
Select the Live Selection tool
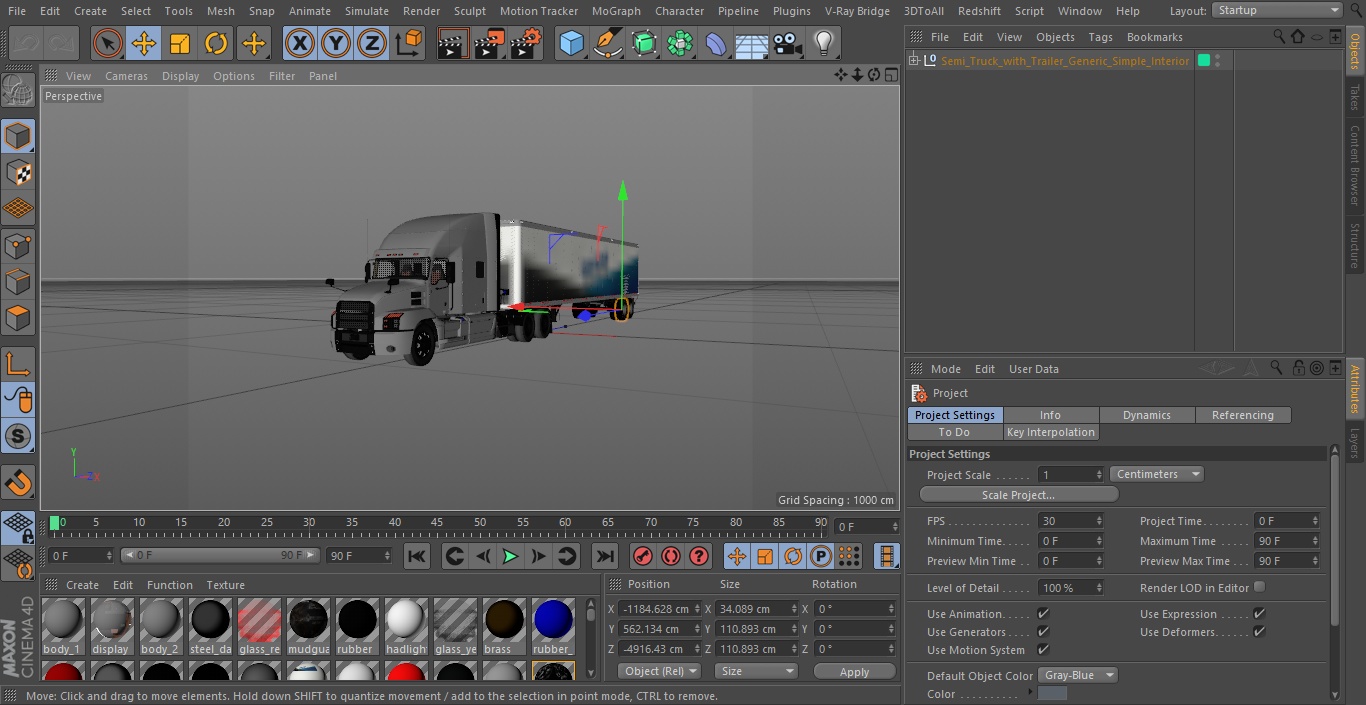[x=108, y=43]
